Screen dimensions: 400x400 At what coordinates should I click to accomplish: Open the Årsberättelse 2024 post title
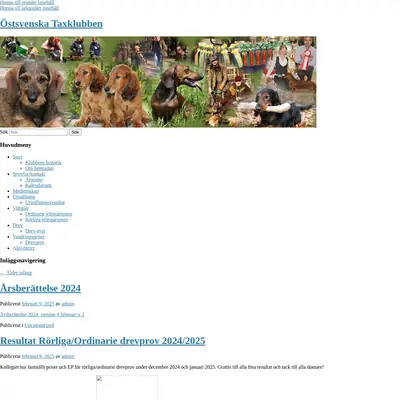point(40,288)
